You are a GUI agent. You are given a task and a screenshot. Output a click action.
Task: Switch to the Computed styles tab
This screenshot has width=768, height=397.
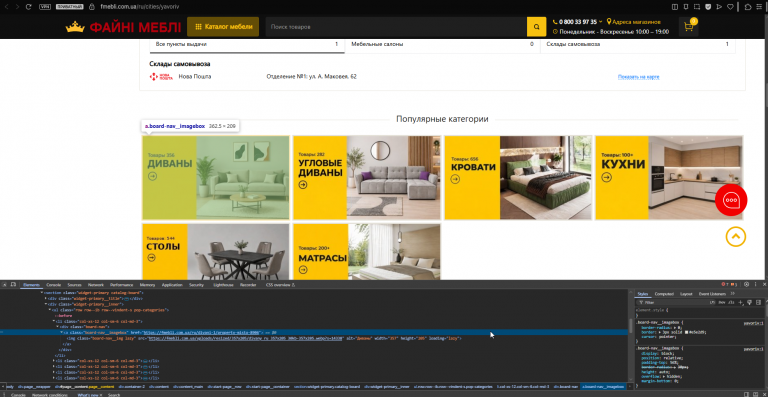[664, 294]
